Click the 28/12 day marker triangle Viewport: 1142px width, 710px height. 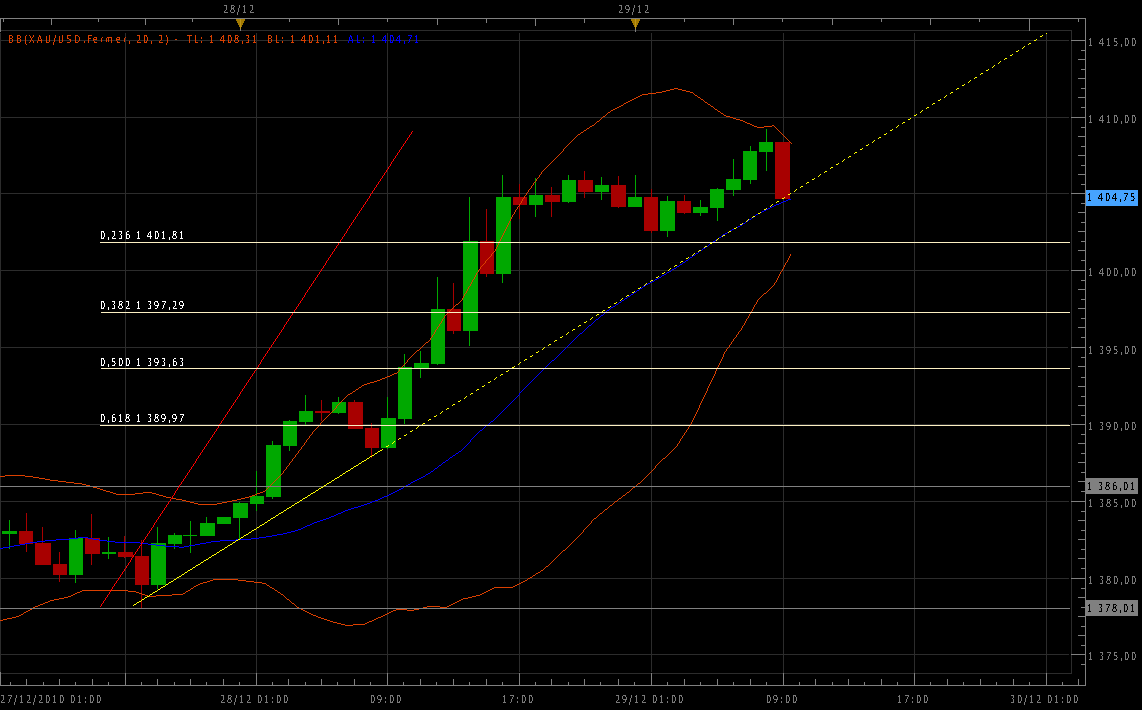[x=240, y=24]
